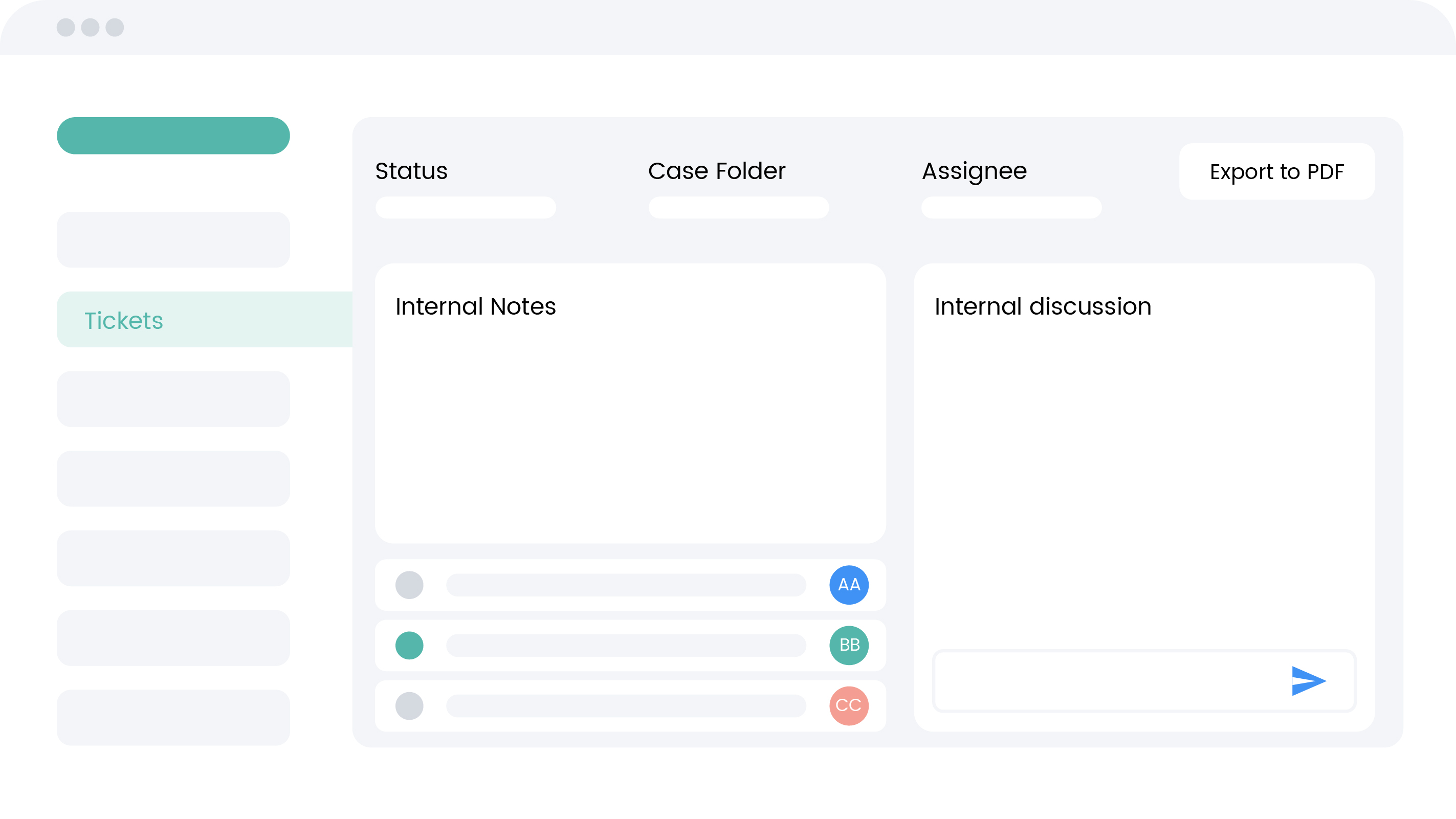This screenshot has width=1456, height=819.
Task: Click inside the Internal Notes text area
Action: [x=630, y=404]
